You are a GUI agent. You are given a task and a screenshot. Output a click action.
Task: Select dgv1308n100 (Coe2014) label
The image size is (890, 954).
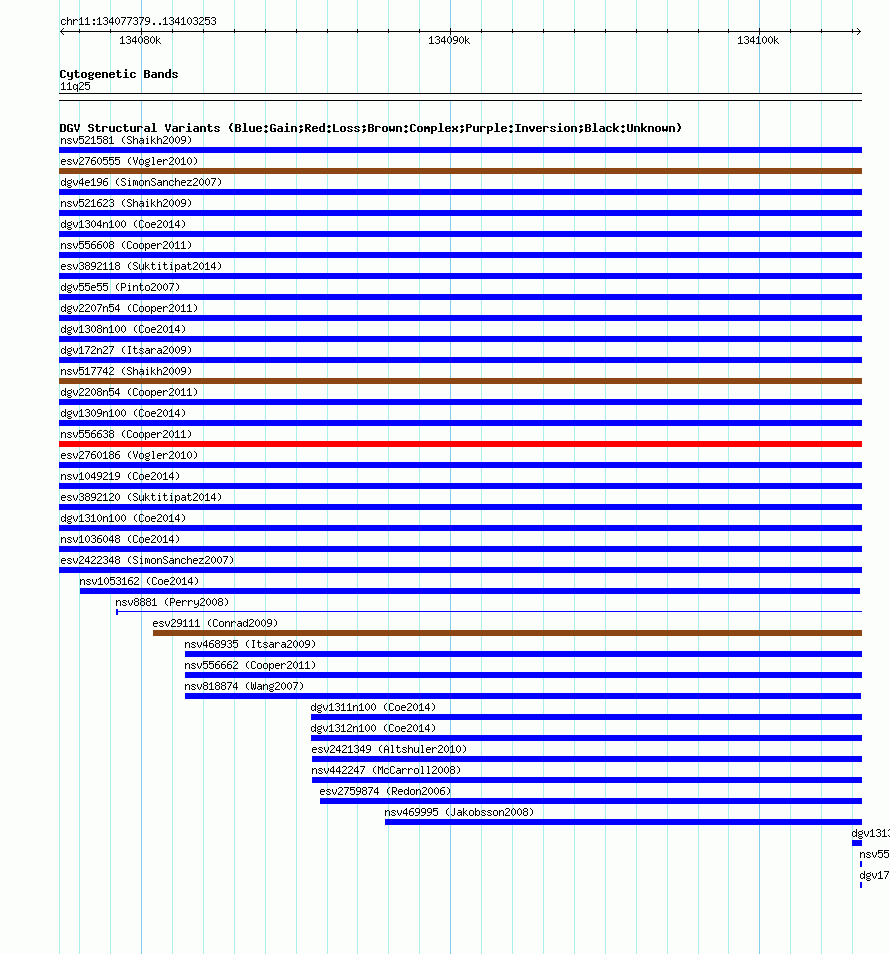(x=123, y=329)
